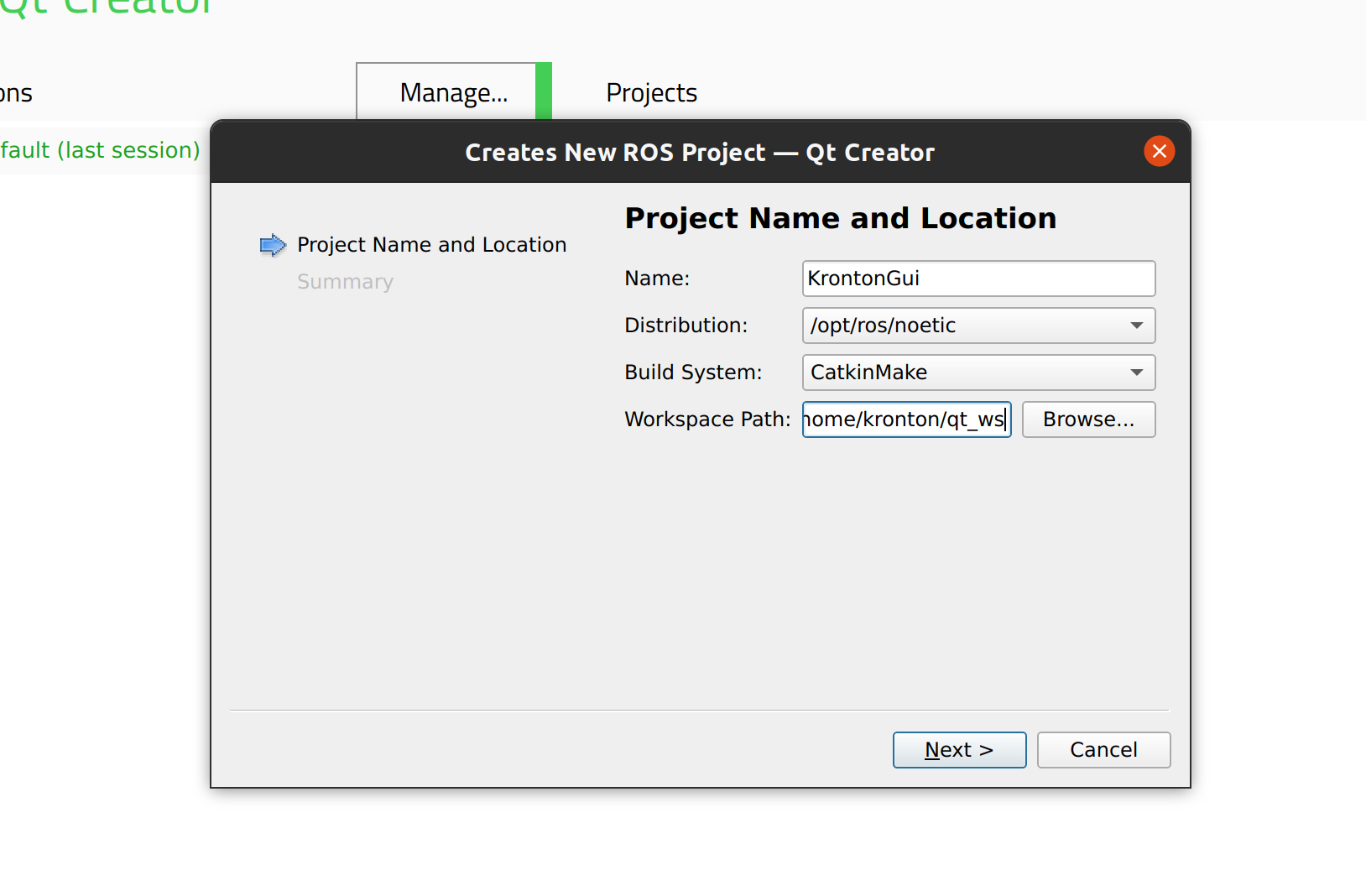Click the Manage... button in Qt Creator
The image size is (1366, 896).
click(x=454, y=92)
